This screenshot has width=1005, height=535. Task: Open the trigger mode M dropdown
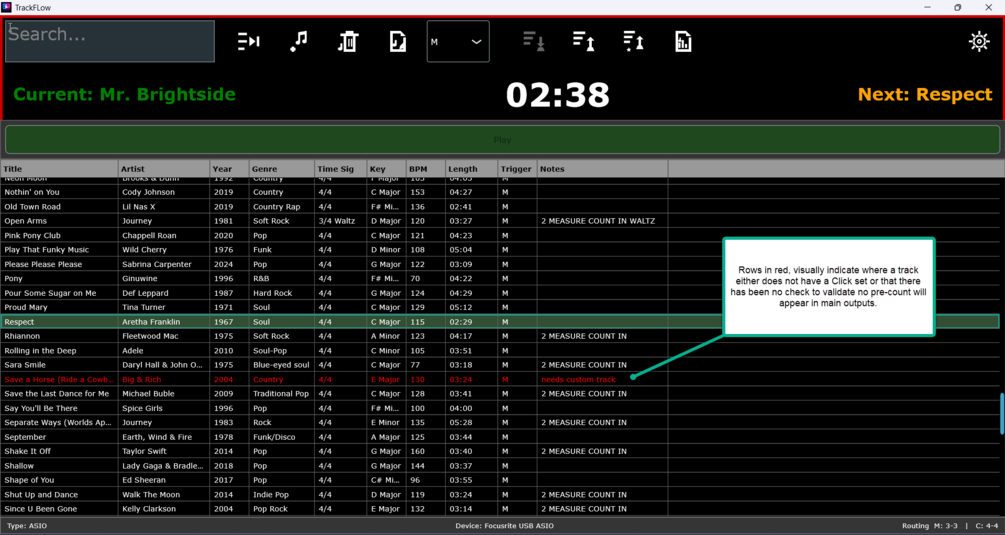[458, 42]
